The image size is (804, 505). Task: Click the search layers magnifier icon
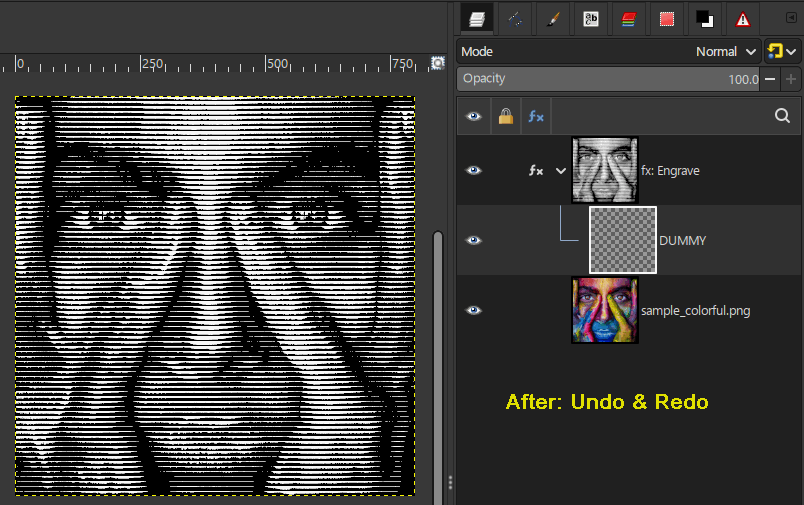tap(782, 116)
